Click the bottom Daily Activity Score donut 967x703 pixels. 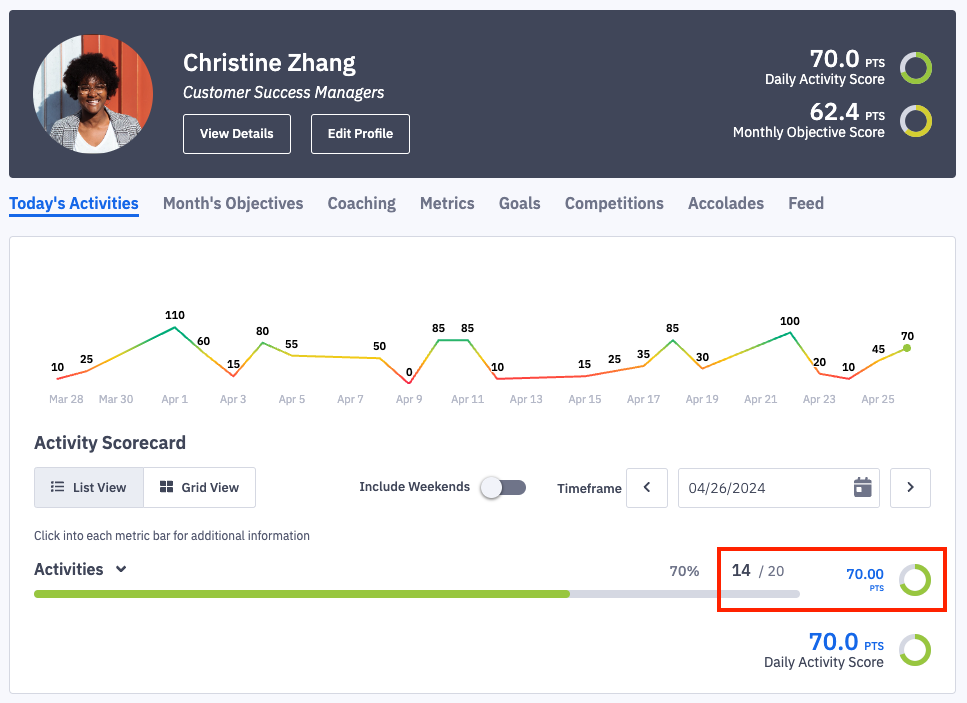click(914, 650)
